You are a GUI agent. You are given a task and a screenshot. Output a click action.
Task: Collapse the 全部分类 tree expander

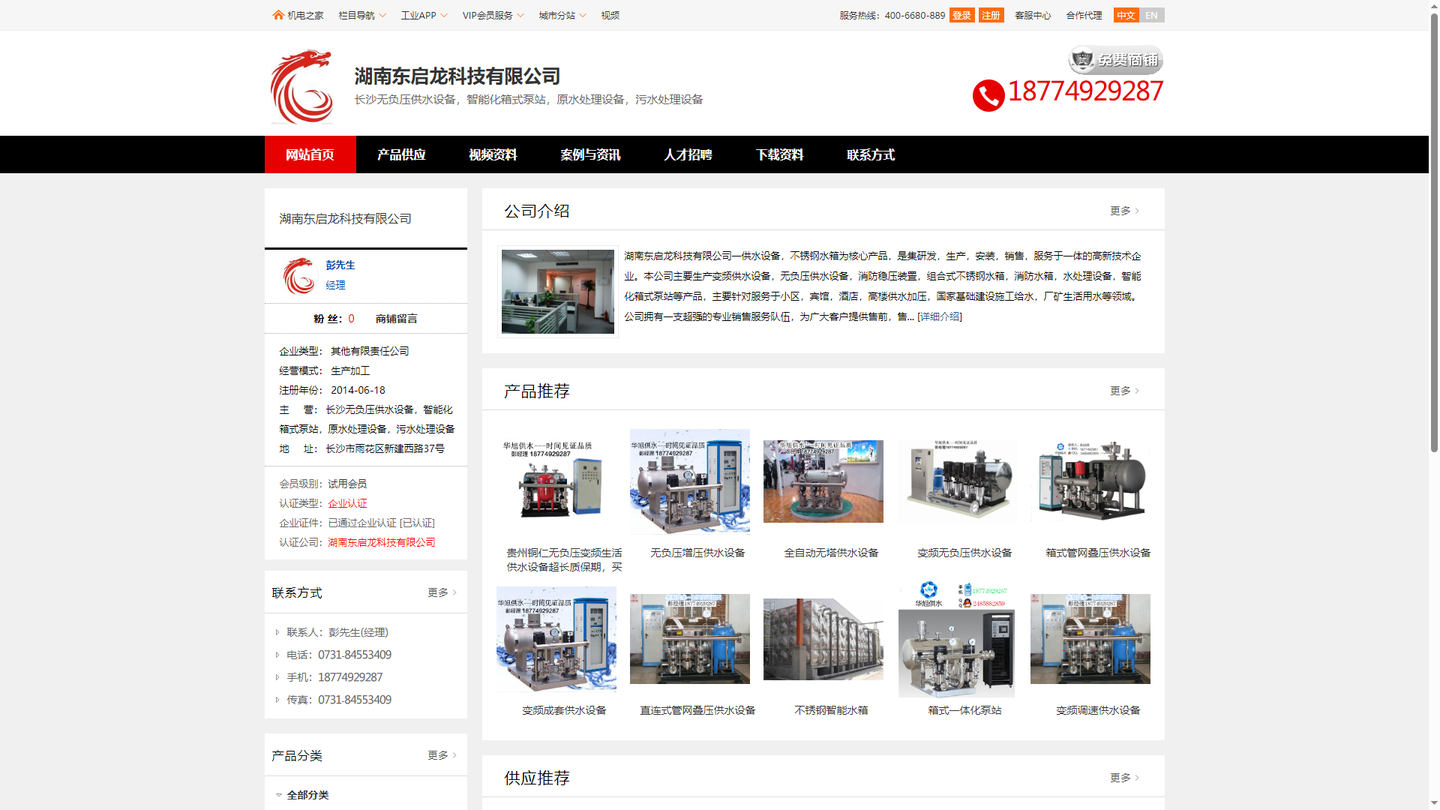279,795
